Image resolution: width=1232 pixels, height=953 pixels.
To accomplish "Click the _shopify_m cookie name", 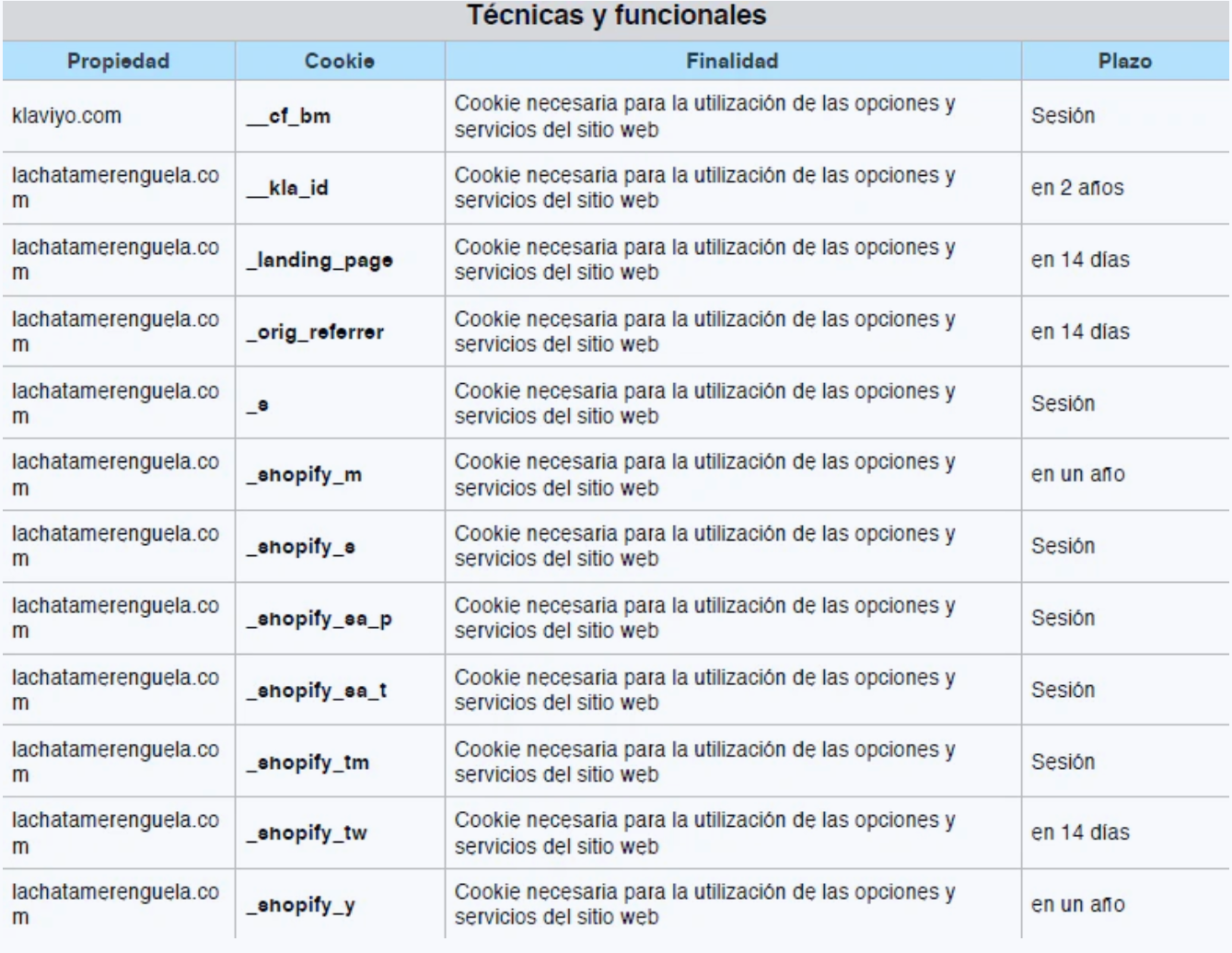I will point(304,475).
